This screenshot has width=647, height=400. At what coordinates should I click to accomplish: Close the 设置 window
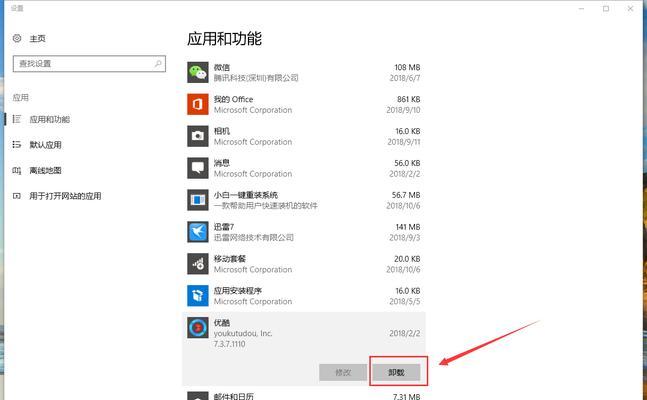pos(630,8)
